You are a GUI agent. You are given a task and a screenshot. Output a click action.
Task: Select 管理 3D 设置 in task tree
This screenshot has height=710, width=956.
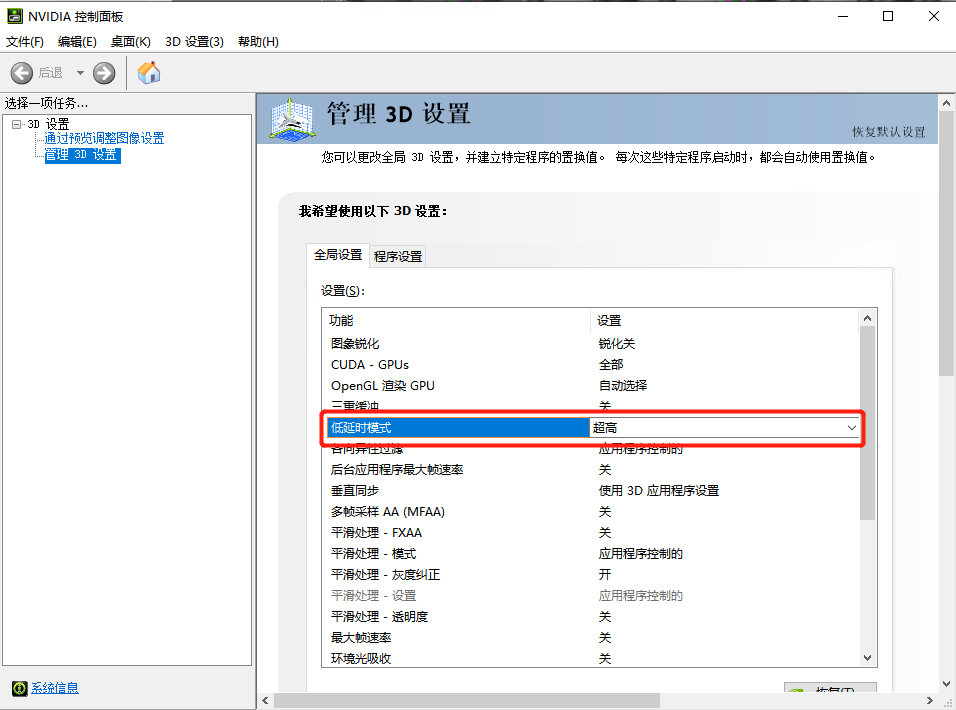coord(82,155)
